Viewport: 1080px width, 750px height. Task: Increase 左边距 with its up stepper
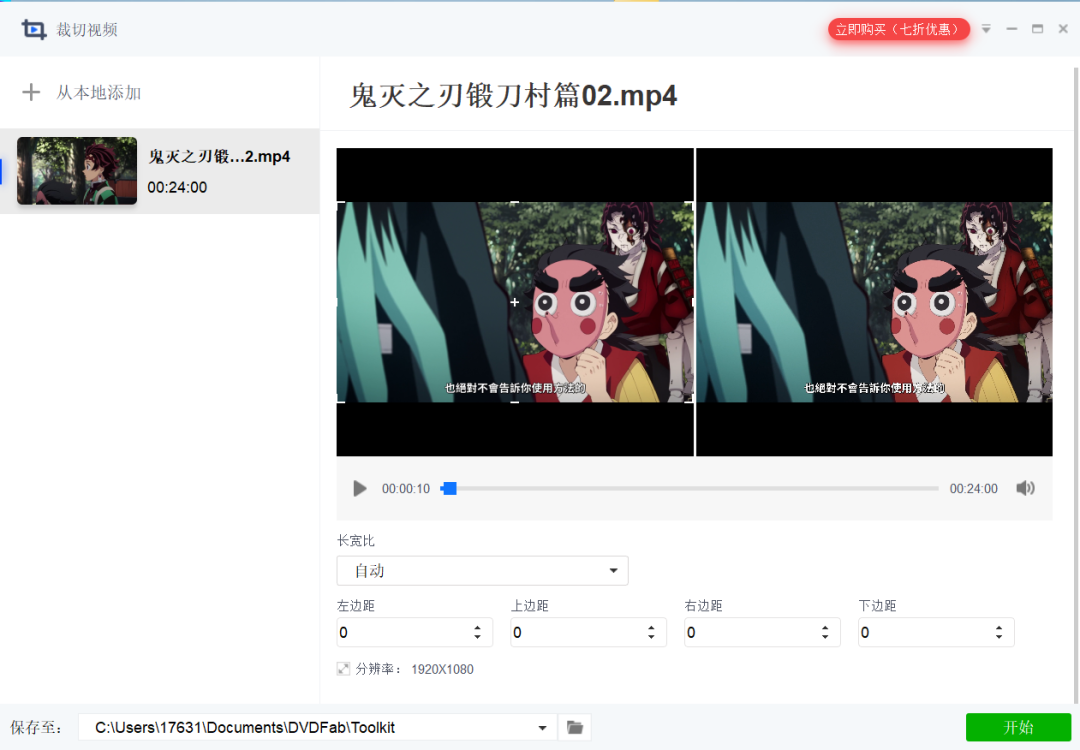point(477,627)
